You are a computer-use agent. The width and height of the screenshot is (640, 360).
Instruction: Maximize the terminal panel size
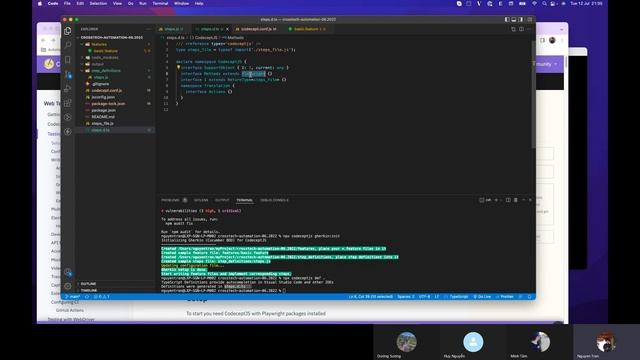[524, 200]
